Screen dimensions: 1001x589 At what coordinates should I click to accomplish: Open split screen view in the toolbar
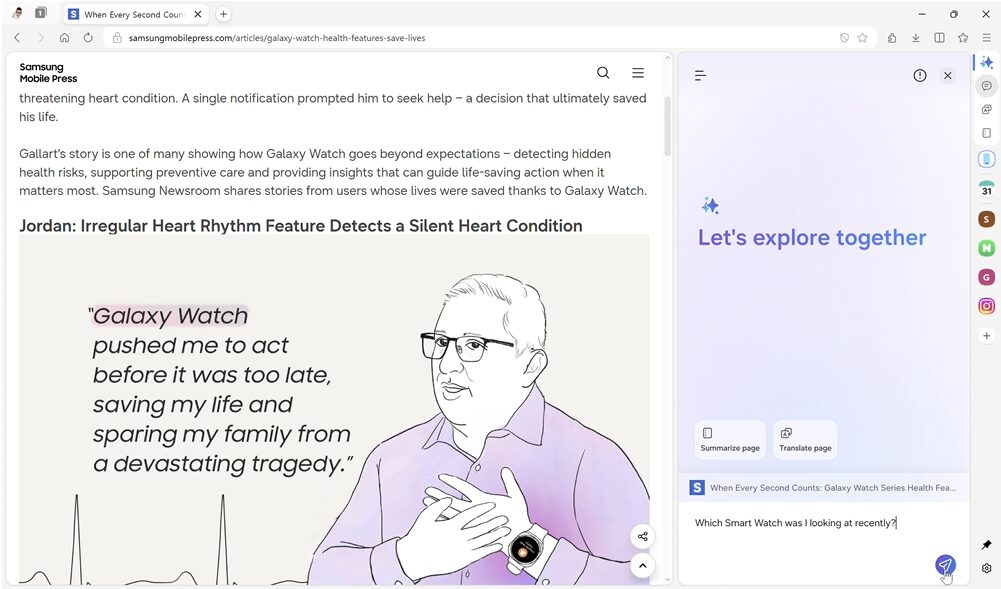coord(939,37)
